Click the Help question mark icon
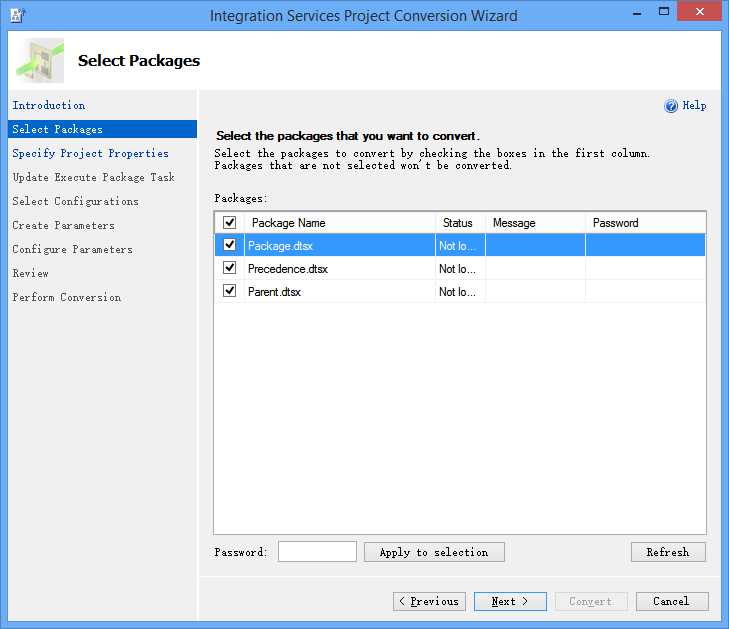The width and height of the screenshot is (729, 629). click(671, 106)
